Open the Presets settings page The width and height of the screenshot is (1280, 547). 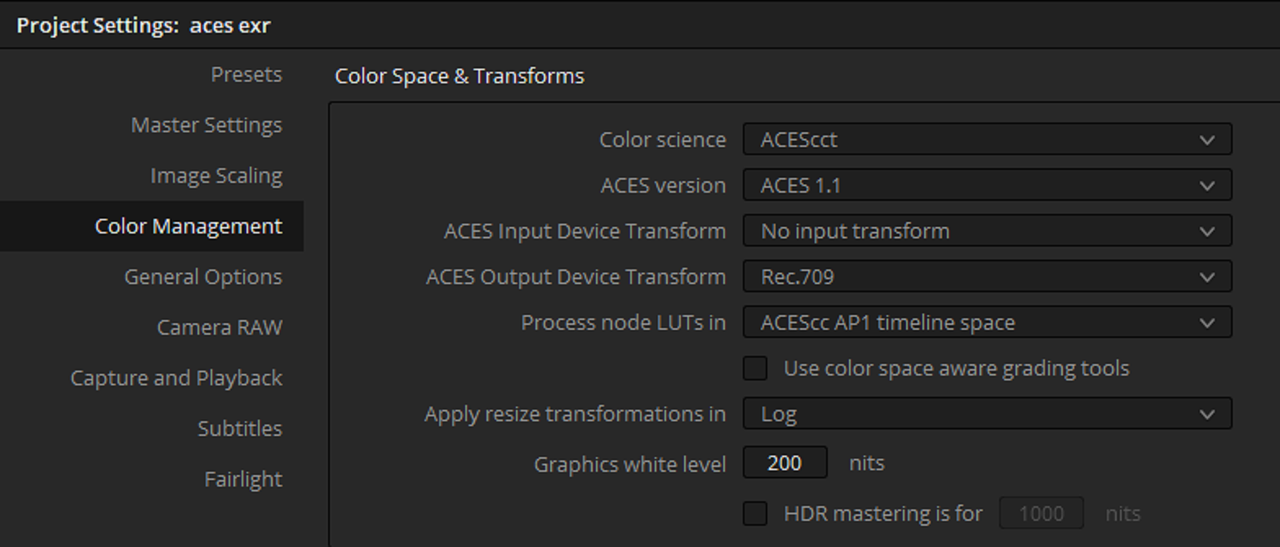pyautogui.click(x=246, y=75)
